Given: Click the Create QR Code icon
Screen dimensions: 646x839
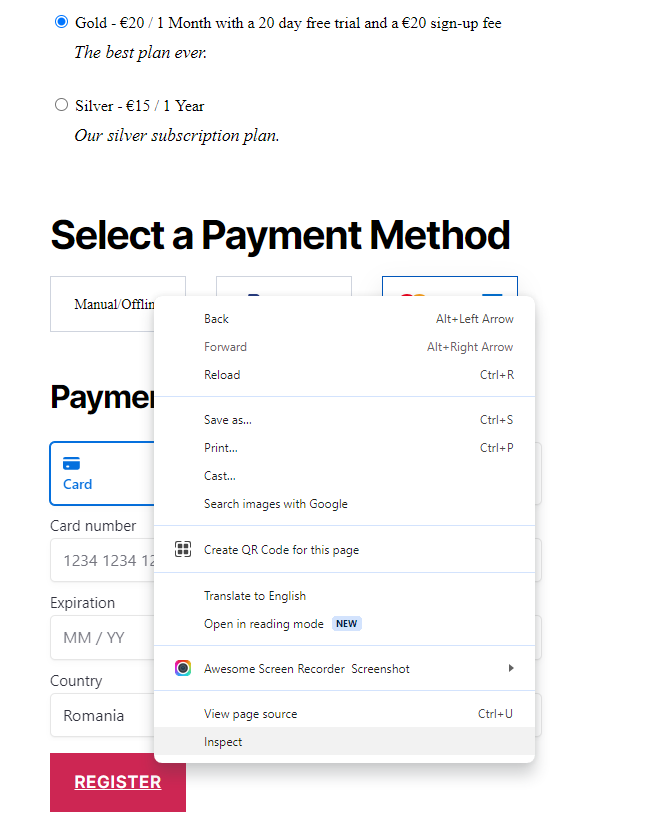Looking at the screenshot, I should pos(183,549).
